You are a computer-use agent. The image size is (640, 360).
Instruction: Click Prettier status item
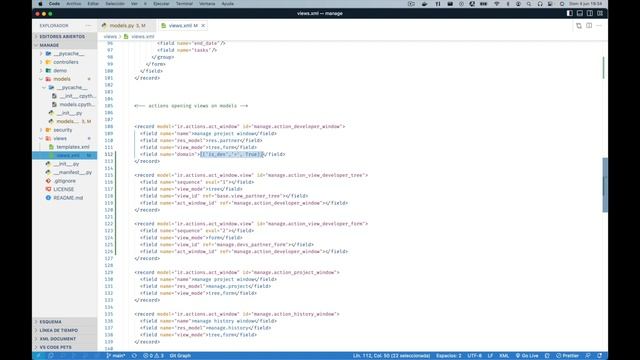click(x=567, y=356)
